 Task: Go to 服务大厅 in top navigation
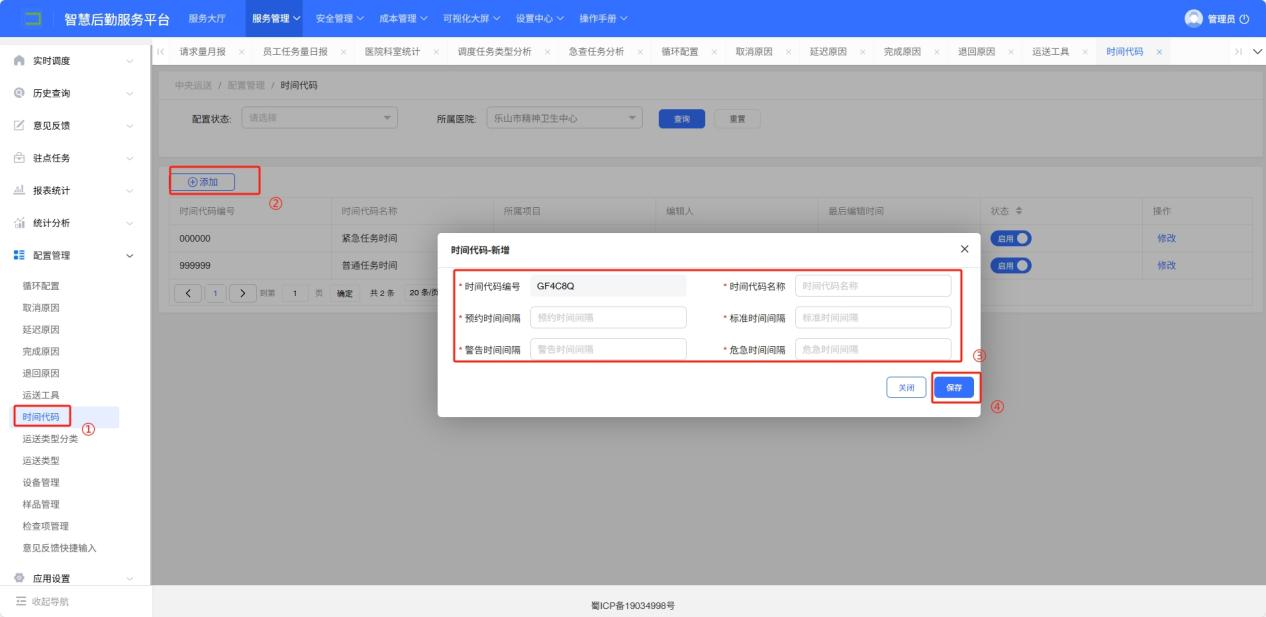click(206, 19)
